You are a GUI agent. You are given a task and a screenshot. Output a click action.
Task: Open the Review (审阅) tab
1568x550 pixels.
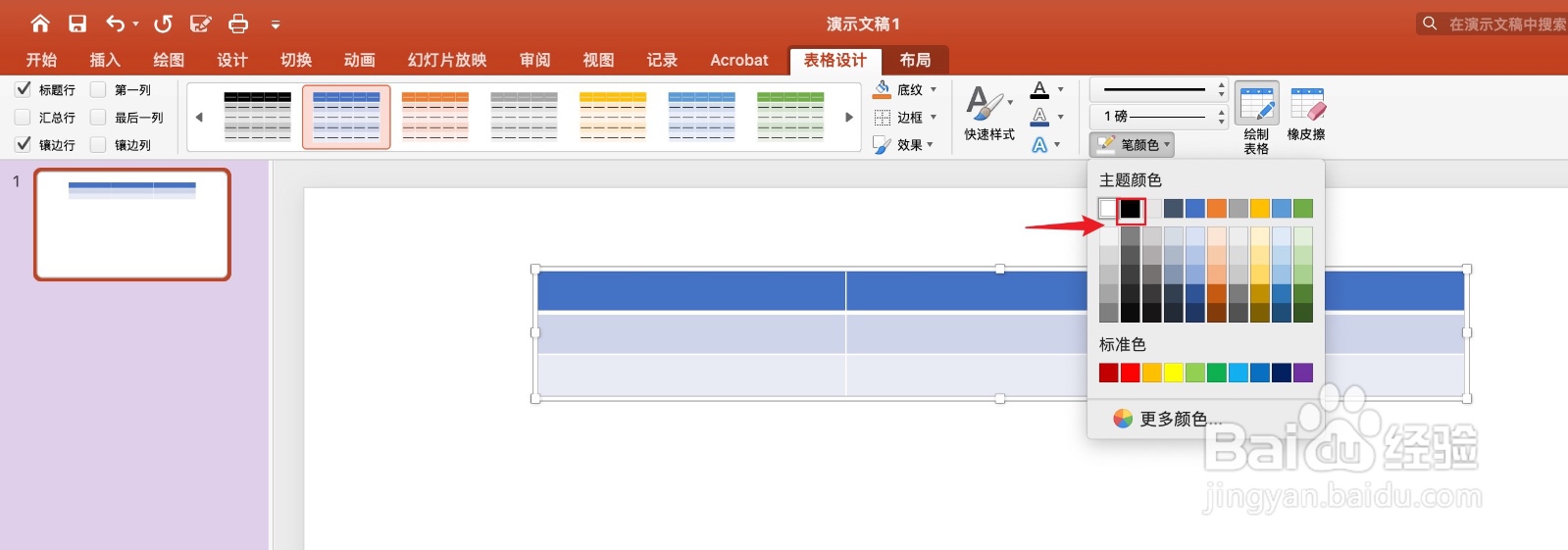click(535, 60)
